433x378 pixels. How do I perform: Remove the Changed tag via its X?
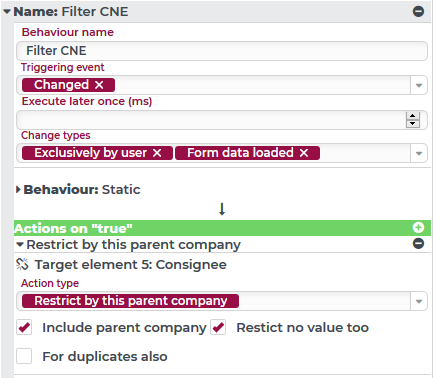(x=99, y=85)
